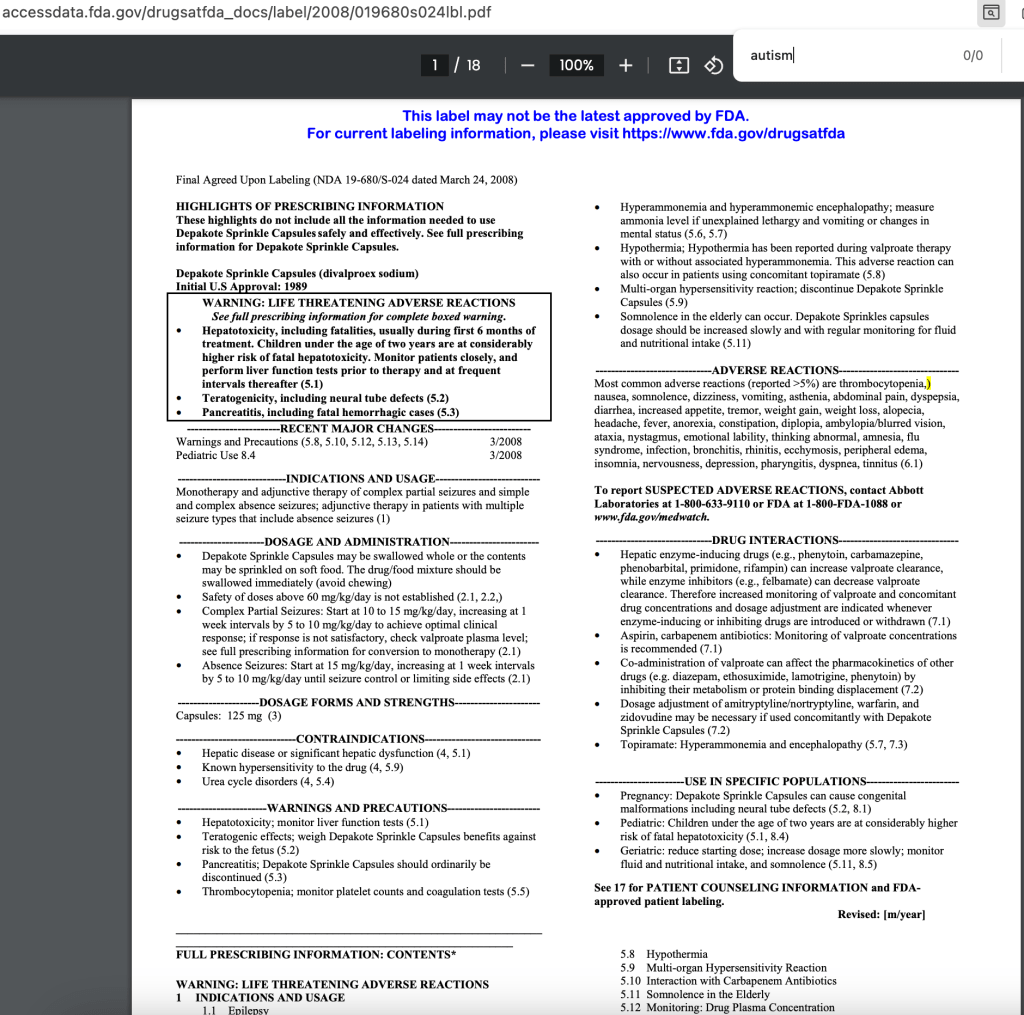This screenshot has height=1015, width=1024.
Task: Rotate the PDF counterclockwise
Action: pos(714,65)
